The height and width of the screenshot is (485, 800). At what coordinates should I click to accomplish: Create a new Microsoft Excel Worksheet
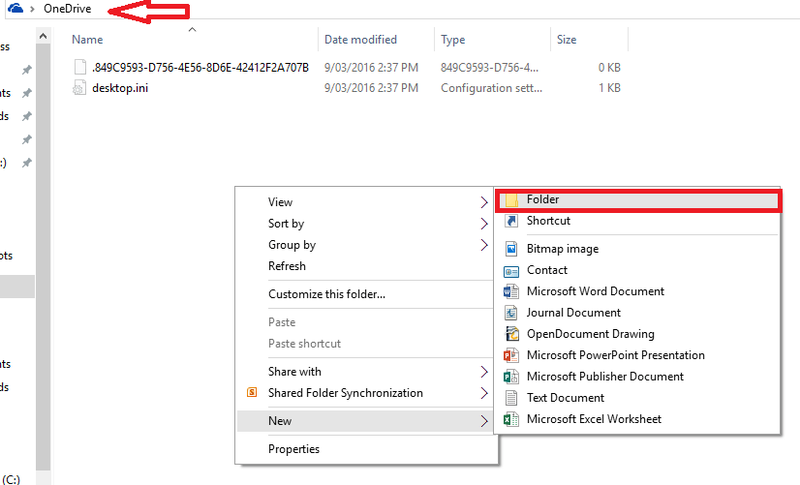coord(638,419)
